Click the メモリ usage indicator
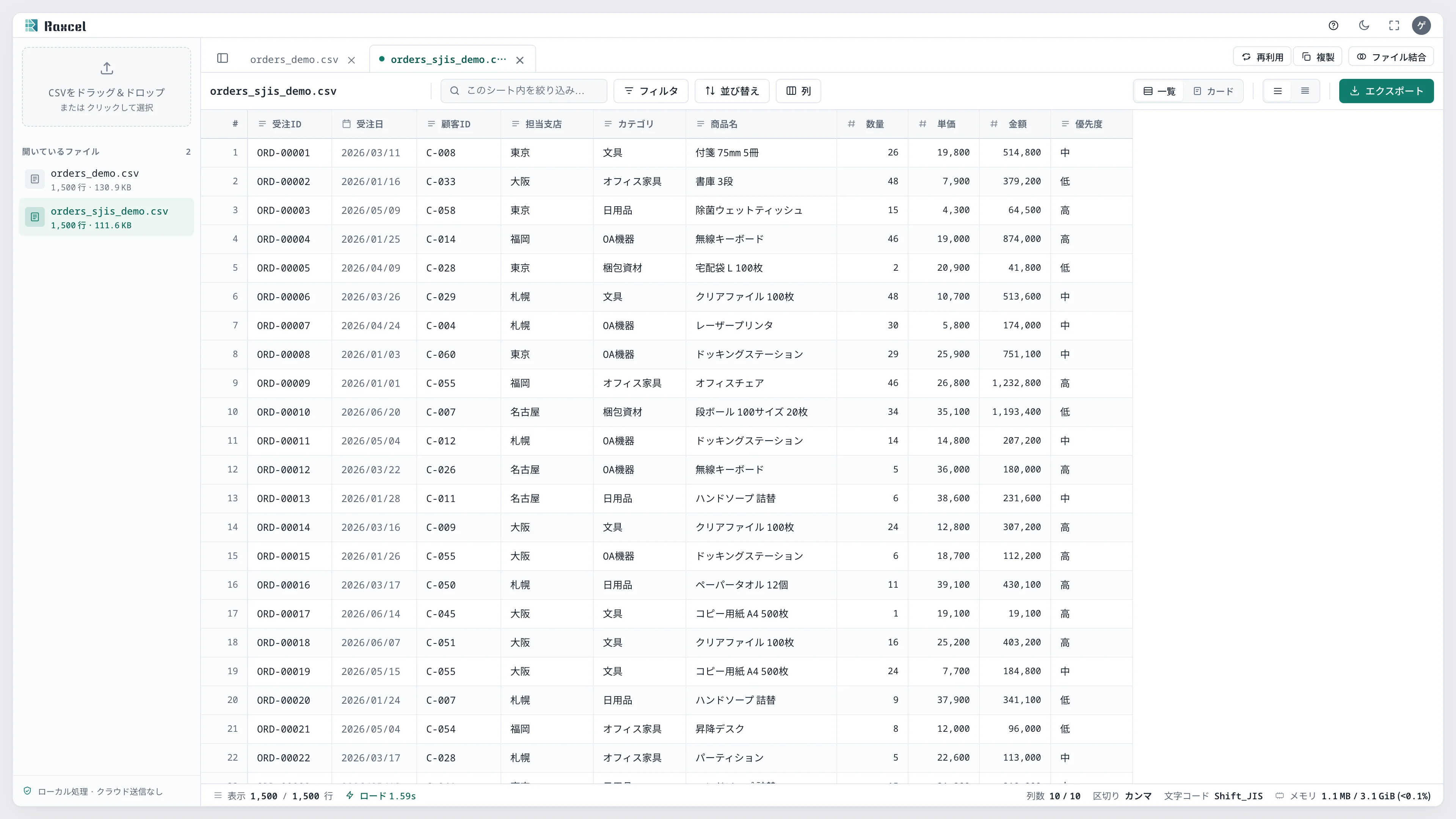 tap(1353, 796)
